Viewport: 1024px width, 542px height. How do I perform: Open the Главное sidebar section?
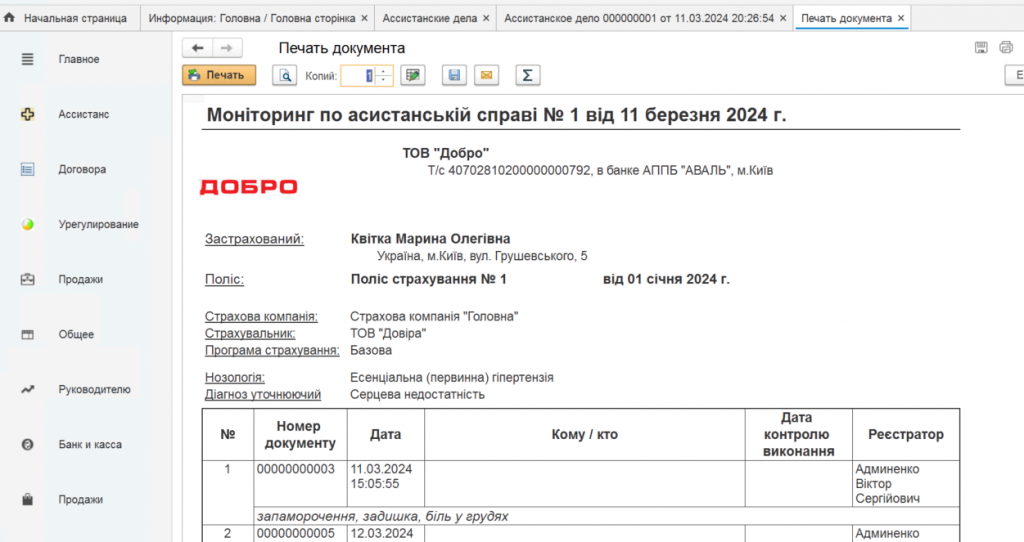78,59
